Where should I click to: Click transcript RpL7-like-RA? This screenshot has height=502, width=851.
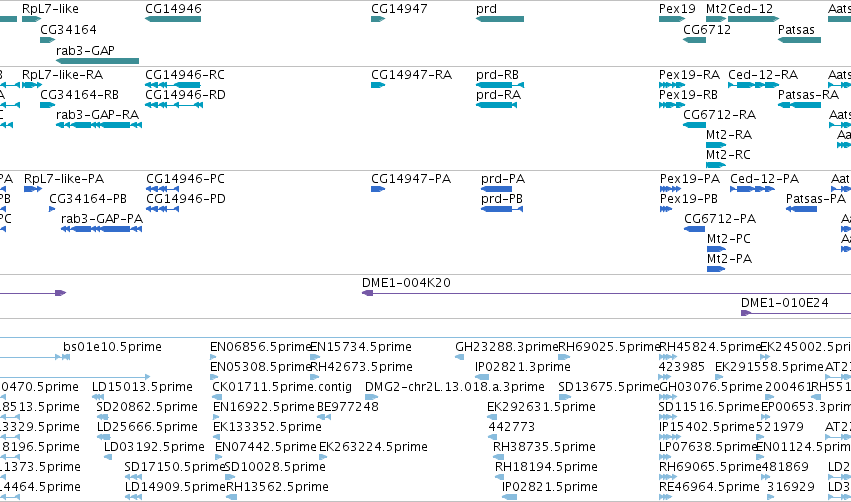click(x=32, y=85)
